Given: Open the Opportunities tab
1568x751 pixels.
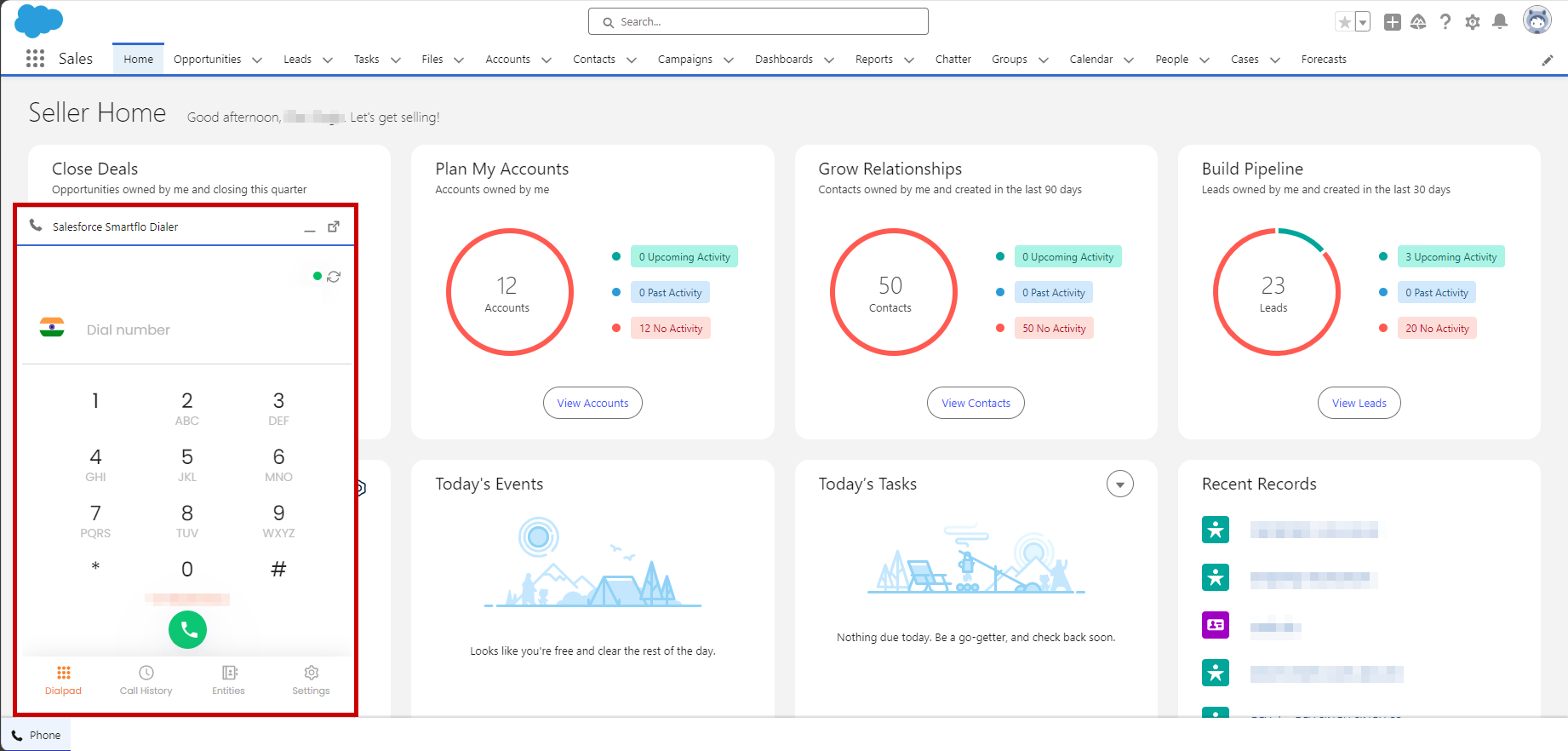Looking at the screenshot, I should (207, 59).
